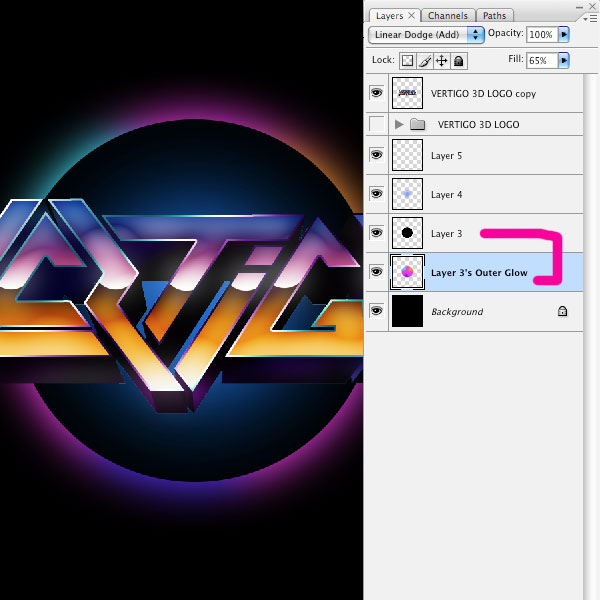This screenshot has width=600, height=600.
Task: Click the 'Lock:' label
Action: [x=383, y=60]
